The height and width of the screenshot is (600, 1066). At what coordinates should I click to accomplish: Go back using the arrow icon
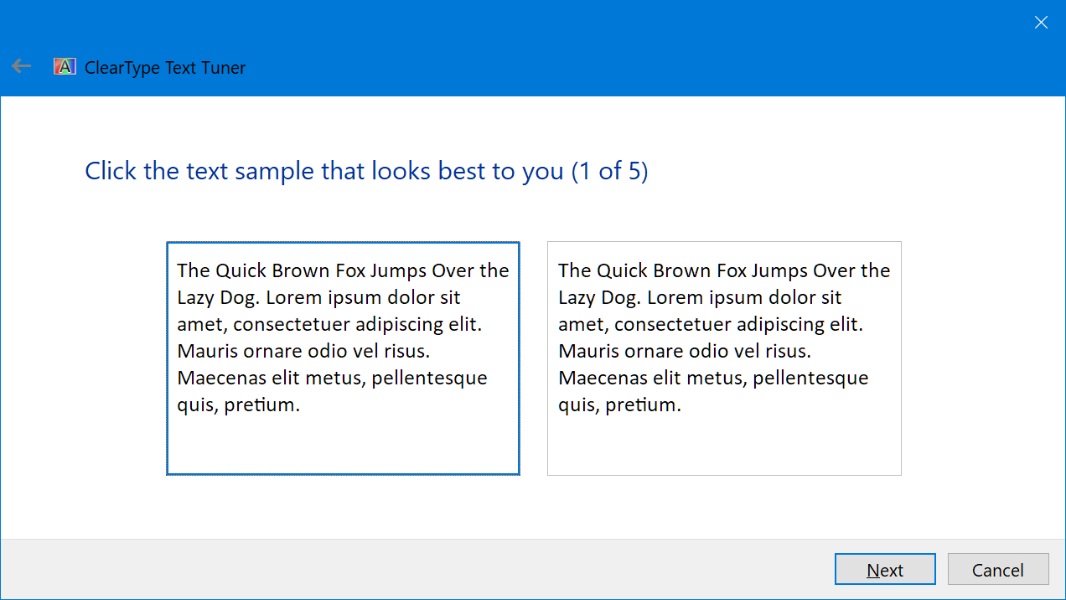[x=21, y=66]
